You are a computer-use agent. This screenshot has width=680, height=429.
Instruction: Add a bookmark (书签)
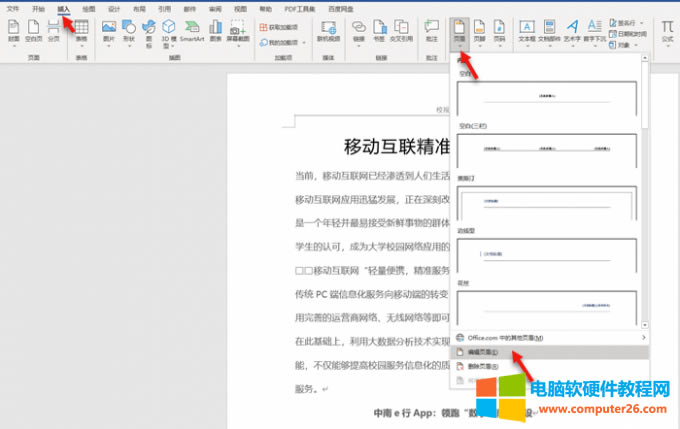pos(381,29)
